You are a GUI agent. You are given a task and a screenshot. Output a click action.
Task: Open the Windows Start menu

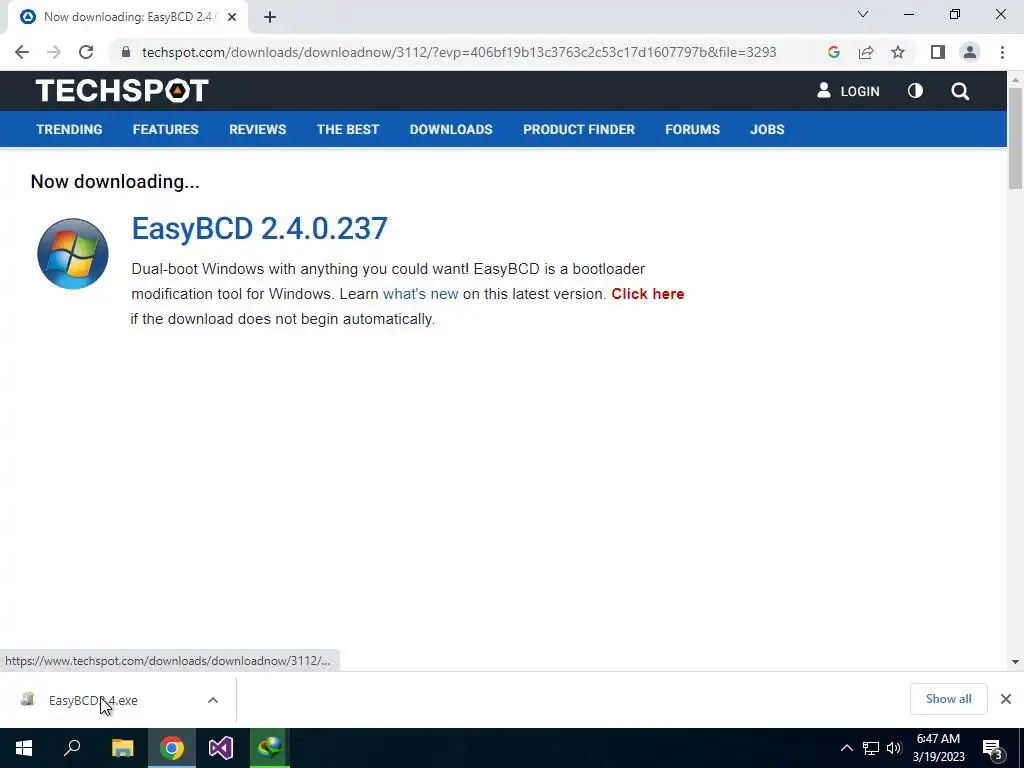tap(24, 748)
